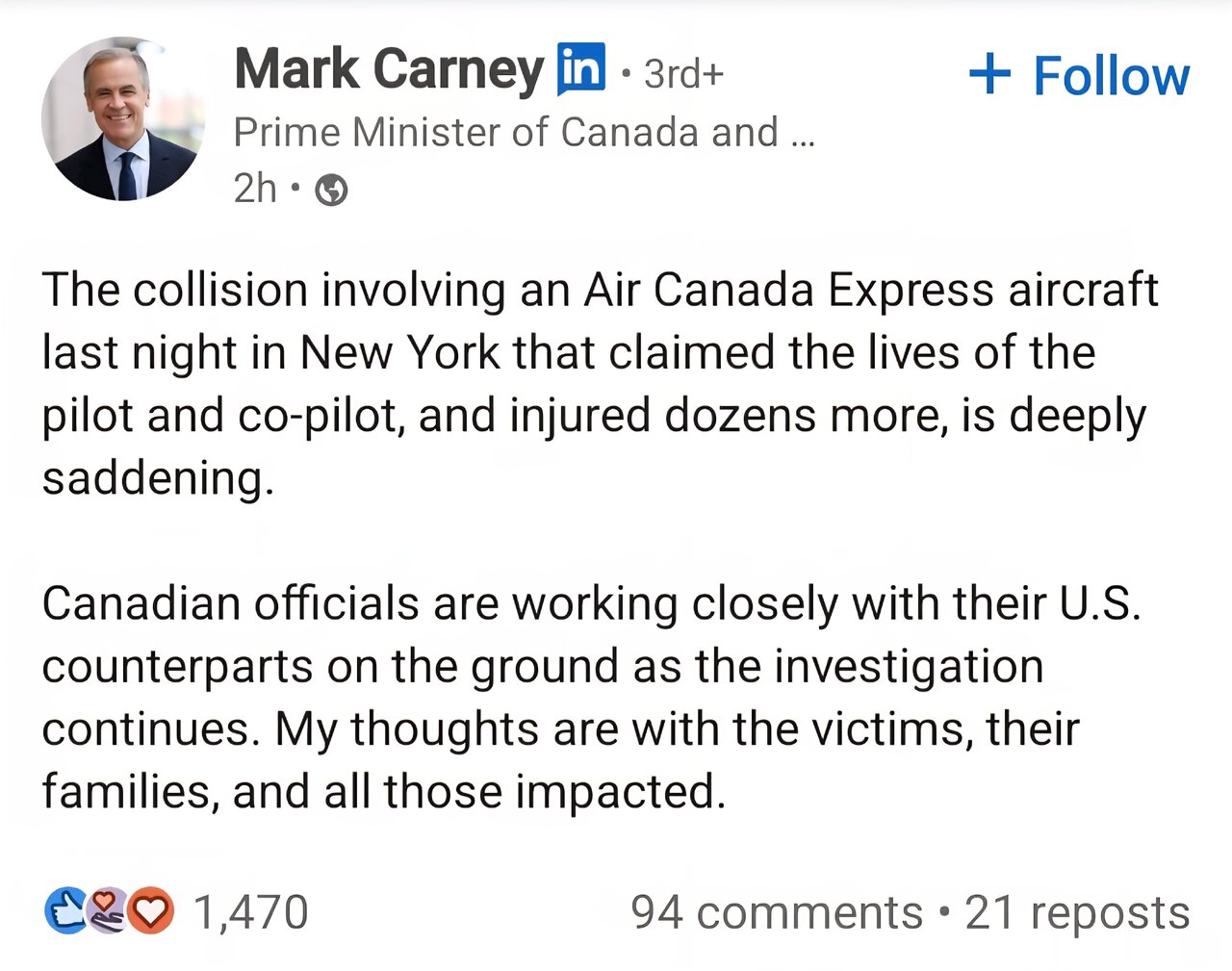The height and width of the screenshot is (971, 1232).
Task: View the 21 reposts
Action: point(1077,912)
